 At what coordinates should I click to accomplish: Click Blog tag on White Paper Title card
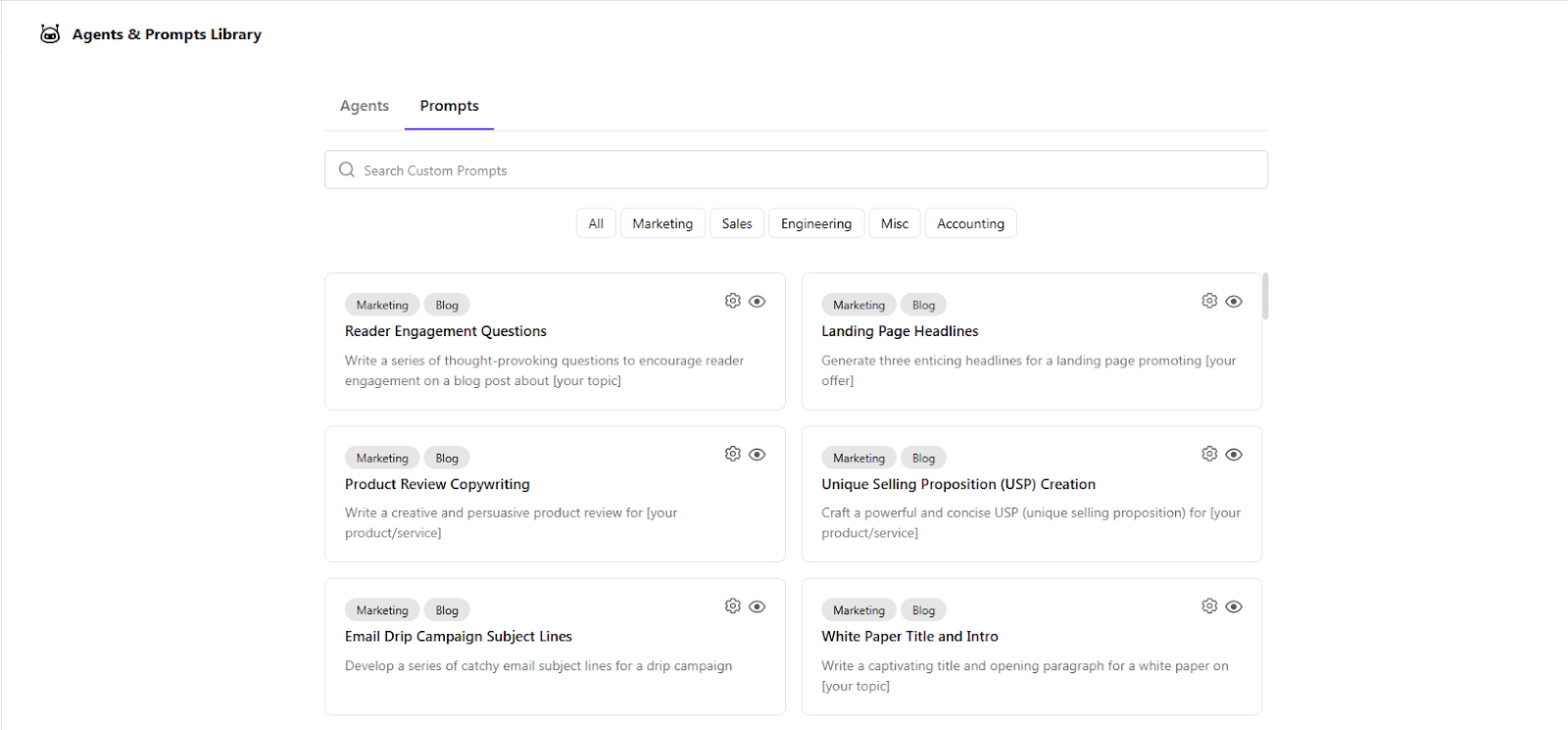point(923,609)
